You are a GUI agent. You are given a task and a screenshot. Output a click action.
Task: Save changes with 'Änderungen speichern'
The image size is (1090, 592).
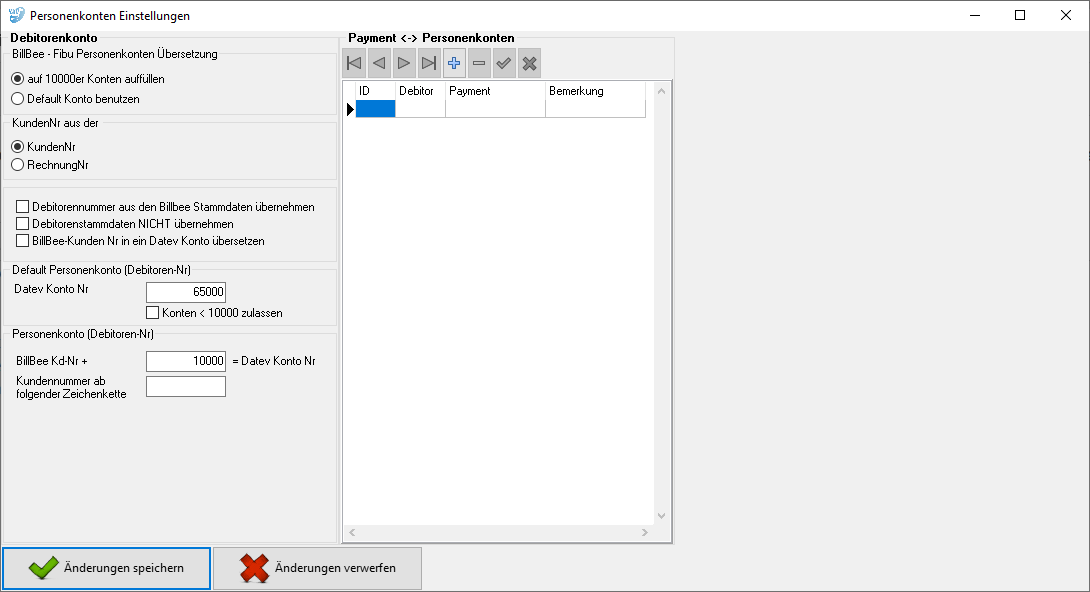click(x=107, y=568)
